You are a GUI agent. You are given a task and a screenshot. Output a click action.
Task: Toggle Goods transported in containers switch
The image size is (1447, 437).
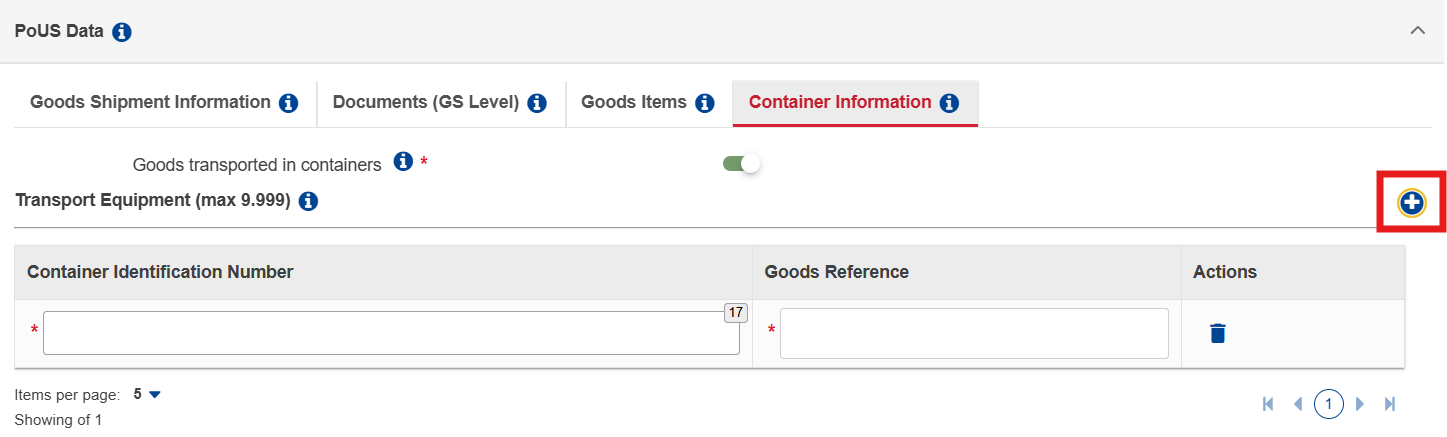(742, 164)
